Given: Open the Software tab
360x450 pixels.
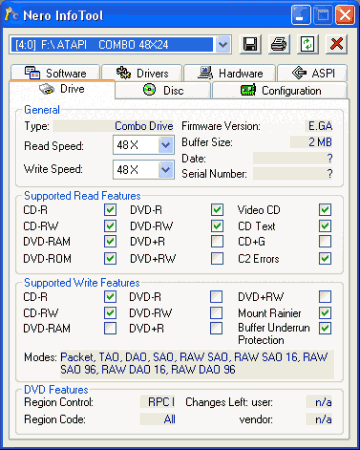Looking at the screenshot, I should (x=55, y=73).
